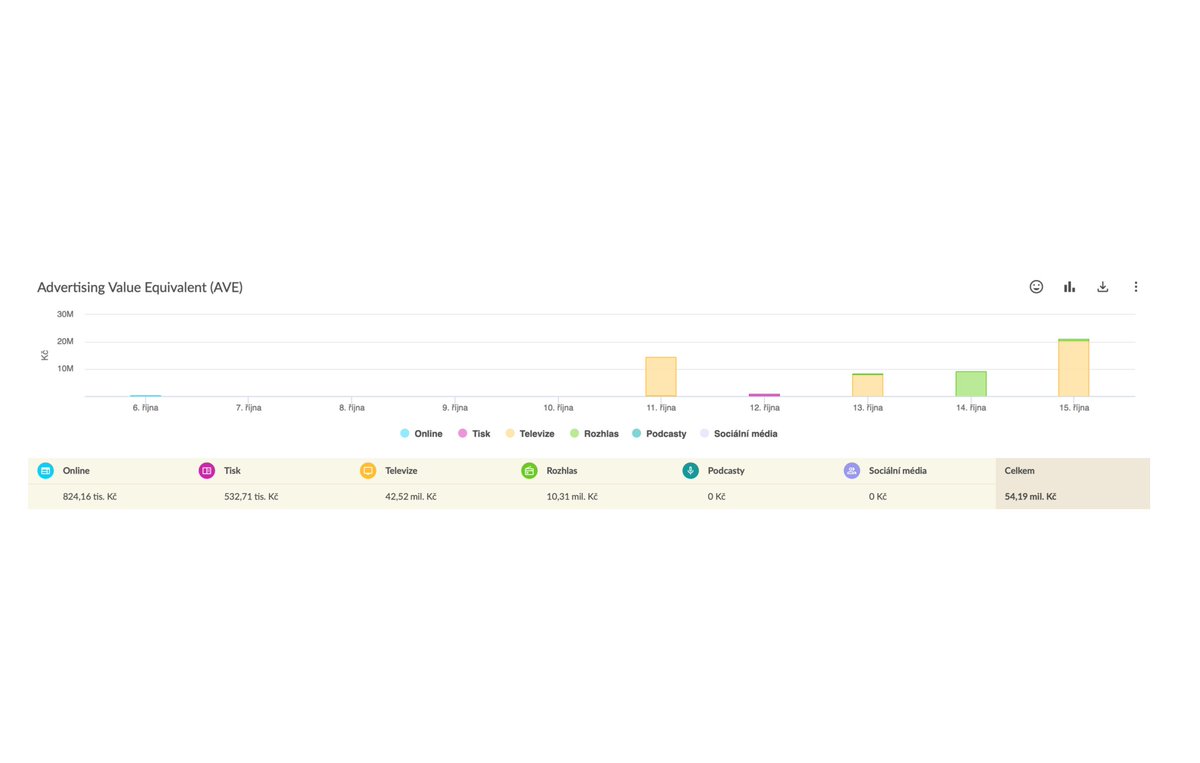Click the 10M y-axis label
This screenshot has width=1200, height=763.
(65, 368)
